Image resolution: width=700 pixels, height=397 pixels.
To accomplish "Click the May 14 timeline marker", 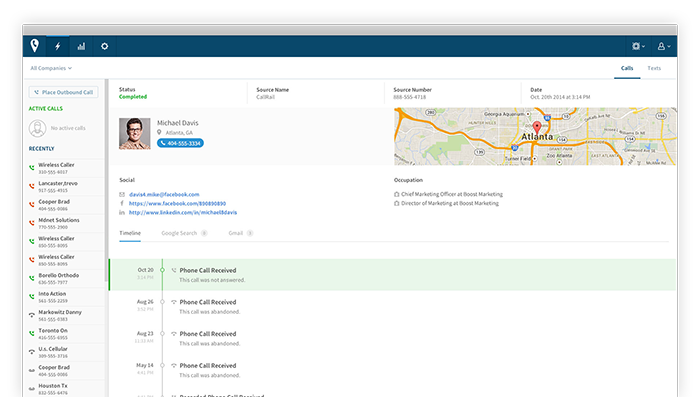I will 162,365.
